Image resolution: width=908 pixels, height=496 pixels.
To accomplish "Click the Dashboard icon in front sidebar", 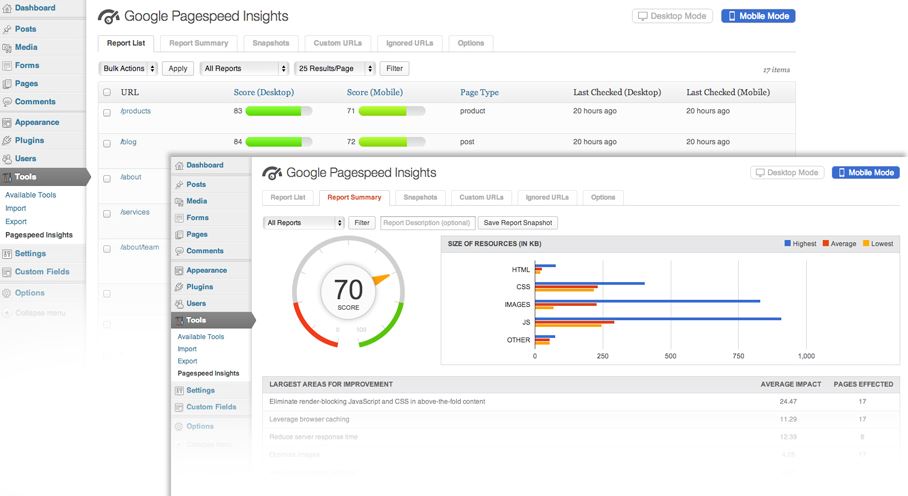I will coord(179,165).
